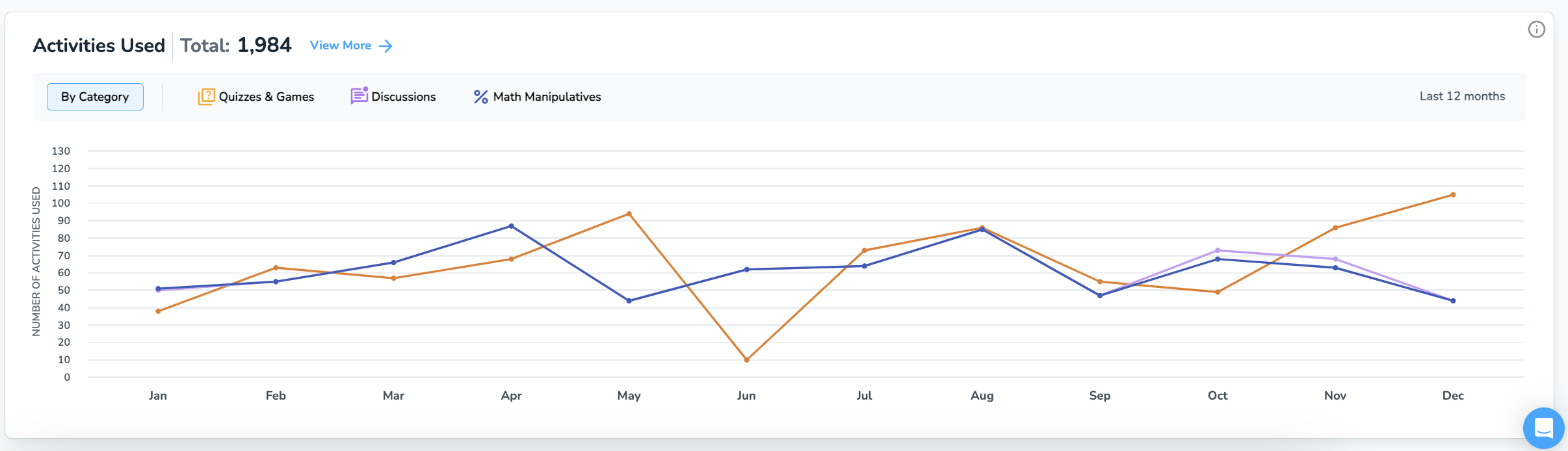Open the chat support bubble

(1543, 428)
